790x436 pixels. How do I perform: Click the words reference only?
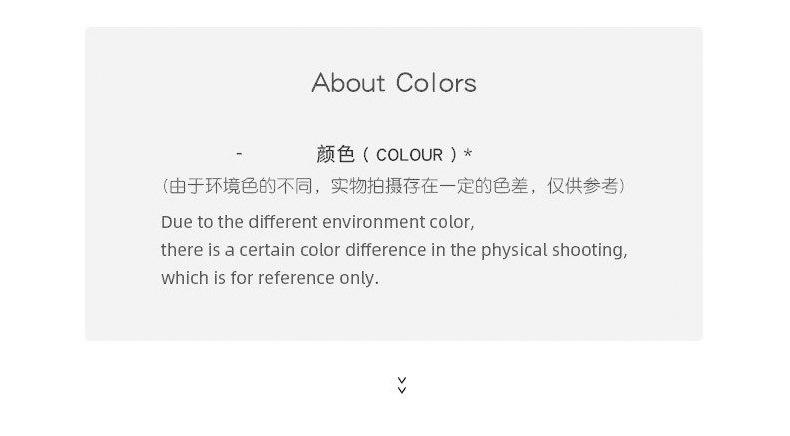(x=318, y=278)
